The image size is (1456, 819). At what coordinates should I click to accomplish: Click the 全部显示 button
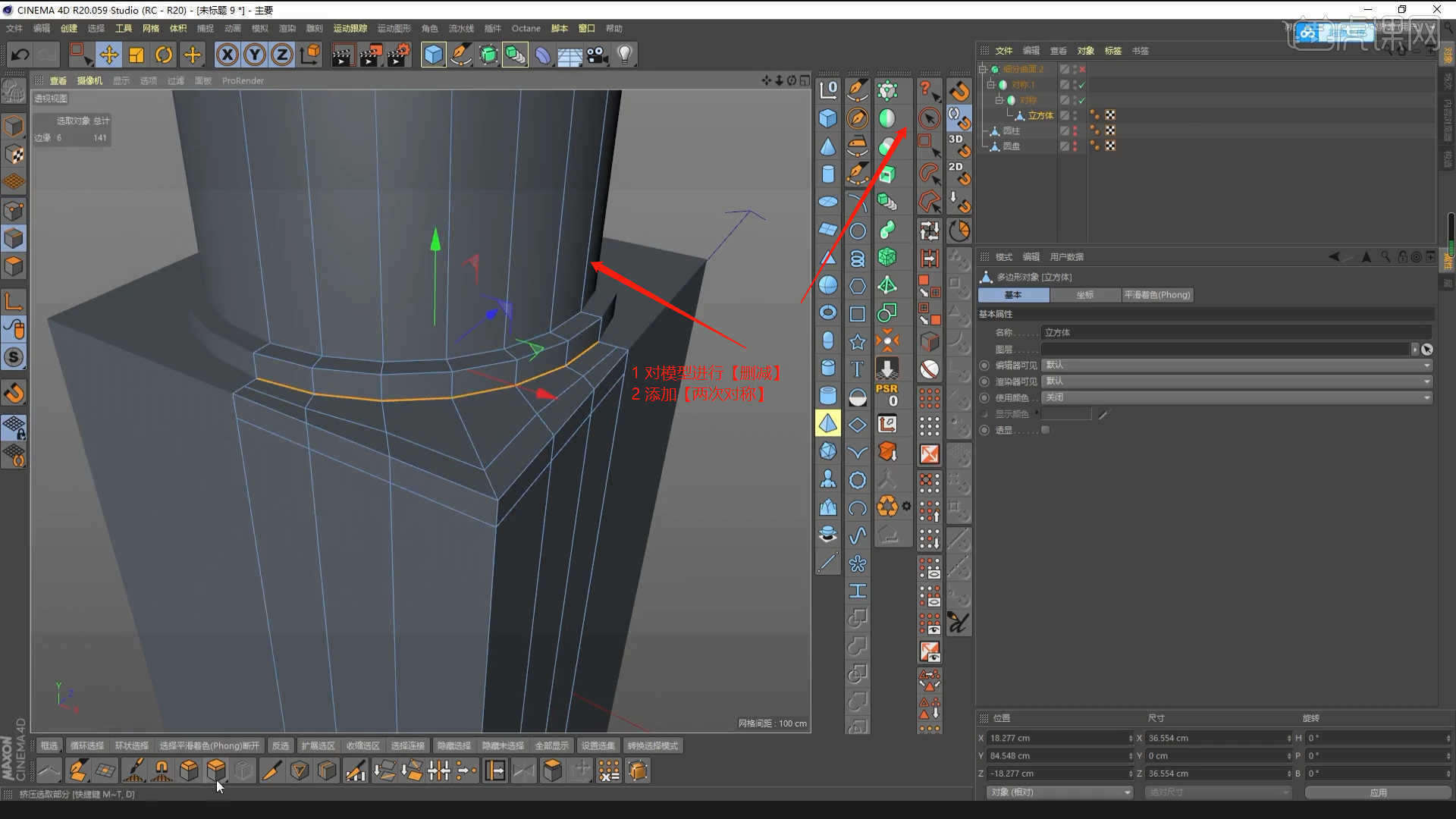[x=551, y=745]
